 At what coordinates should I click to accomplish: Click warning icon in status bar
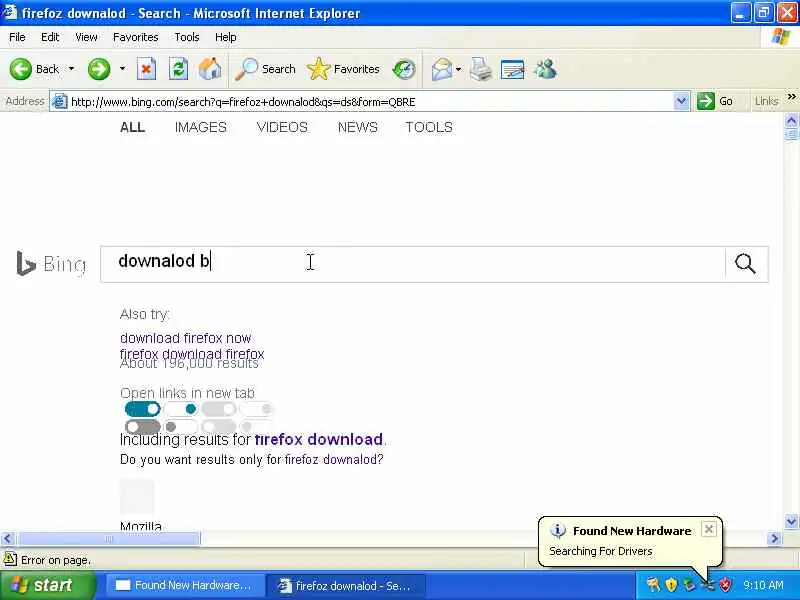point(10,559)
